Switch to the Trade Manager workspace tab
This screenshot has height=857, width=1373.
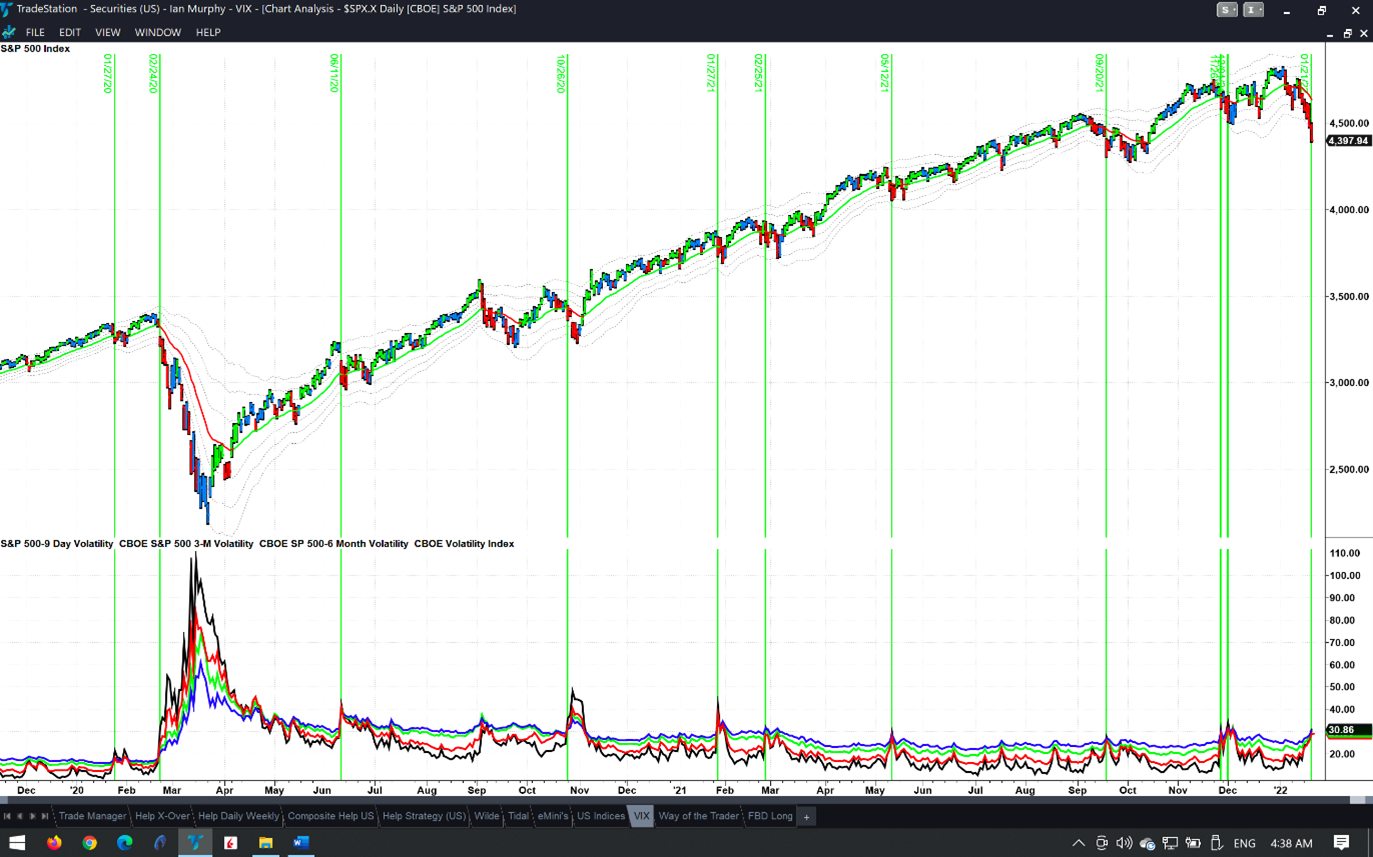pos(92,816)
